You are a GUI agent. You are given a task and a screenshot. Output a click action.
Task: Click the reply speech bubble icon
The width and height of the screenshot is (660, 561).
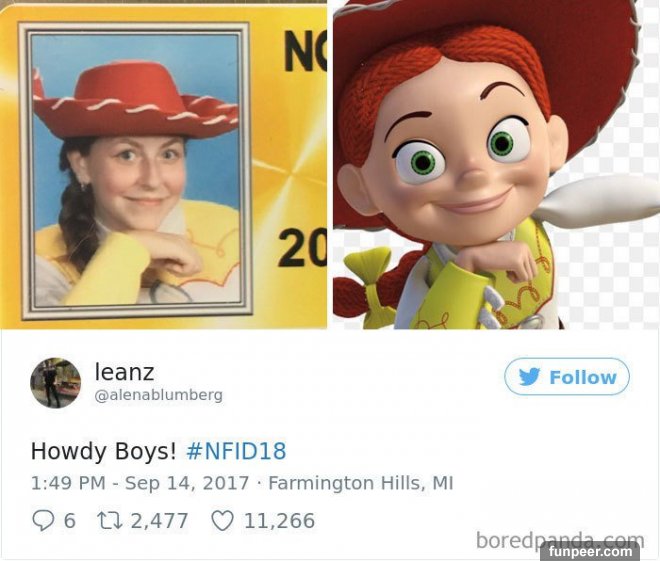[43, 521]
